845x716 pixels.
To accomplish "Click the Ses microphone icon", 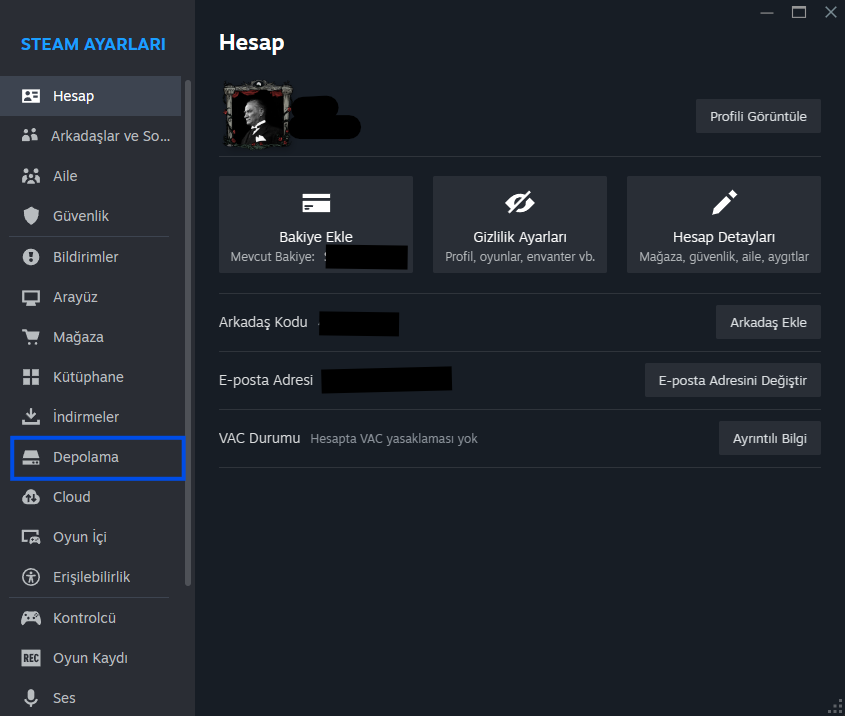I will click(x=31, y=698).
